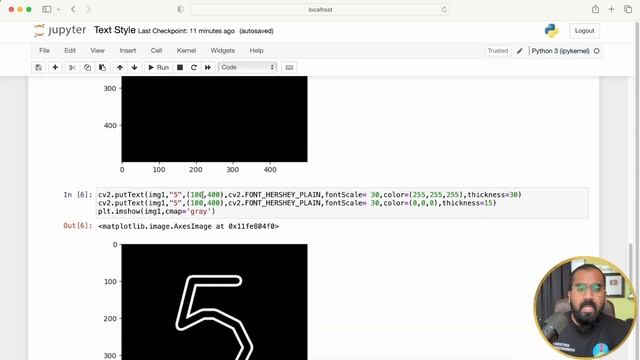Viewport: 640px width, 360px height.
Task: Click the Last Checkpoint text
Action: pyautogui.click(x=186, y=31)
